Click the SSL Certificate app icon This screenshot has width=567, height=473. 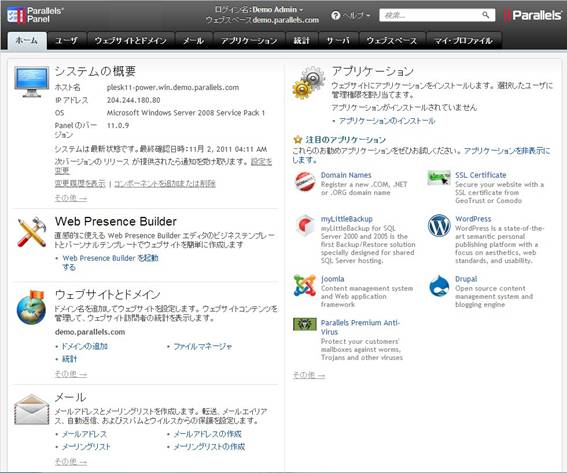click(439, 178)
